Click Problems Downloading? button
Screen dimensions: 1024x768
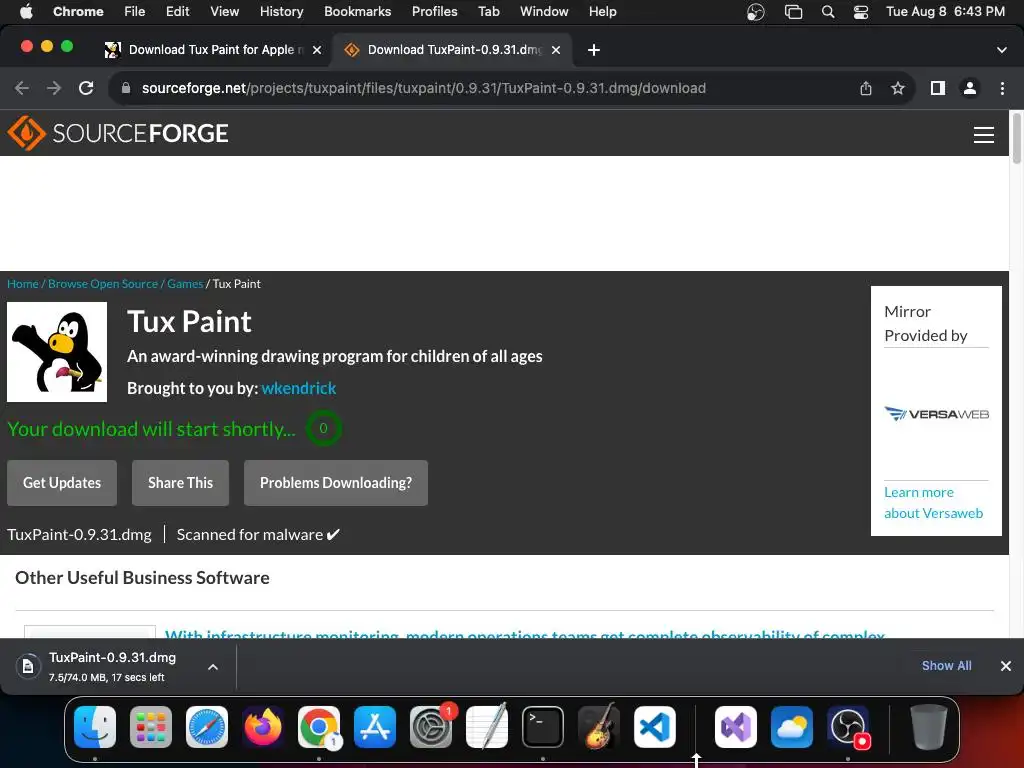(336, 483)
